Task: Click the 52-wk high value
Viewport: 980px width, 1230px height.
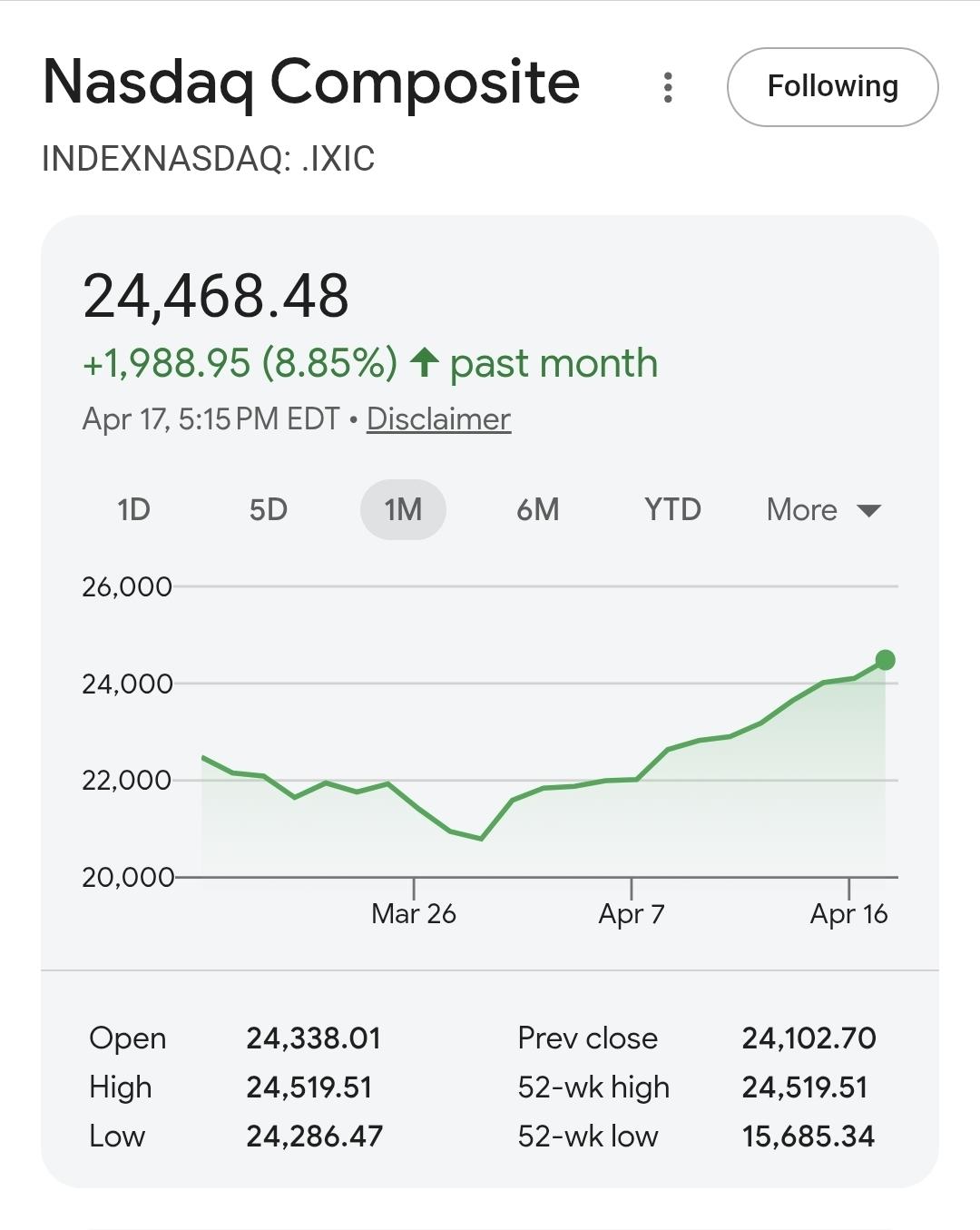Action: (x=805, y=1087)
